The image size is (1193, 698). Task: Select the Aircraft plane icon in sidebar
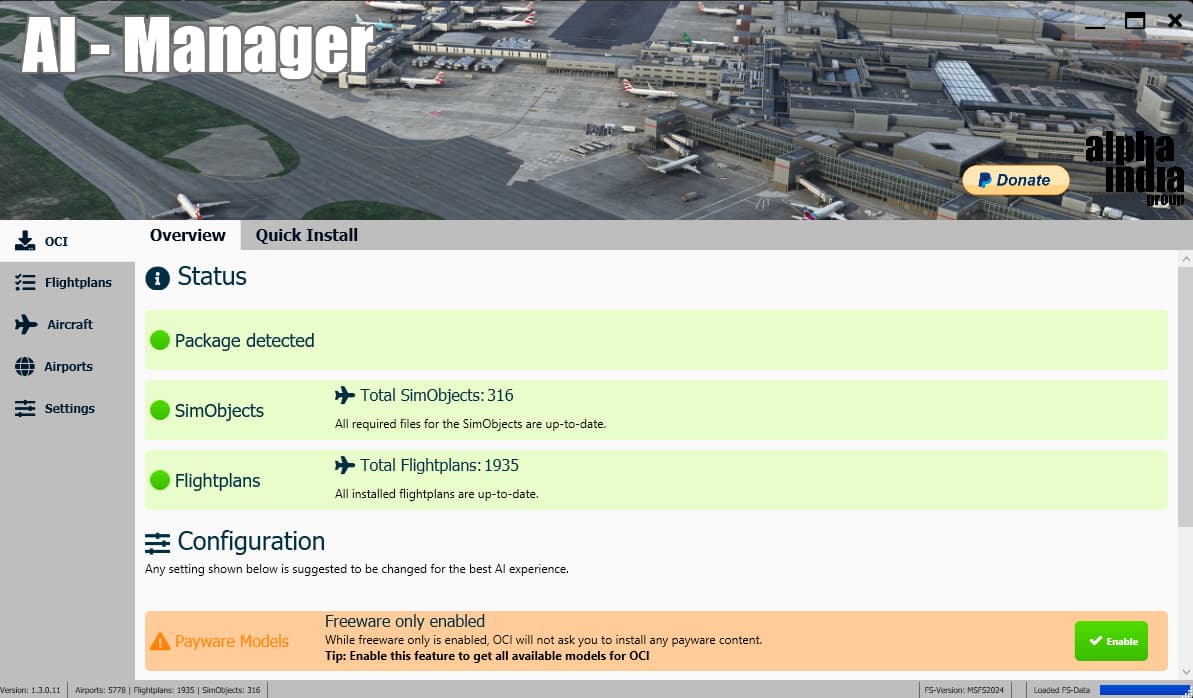coord(25,324)
